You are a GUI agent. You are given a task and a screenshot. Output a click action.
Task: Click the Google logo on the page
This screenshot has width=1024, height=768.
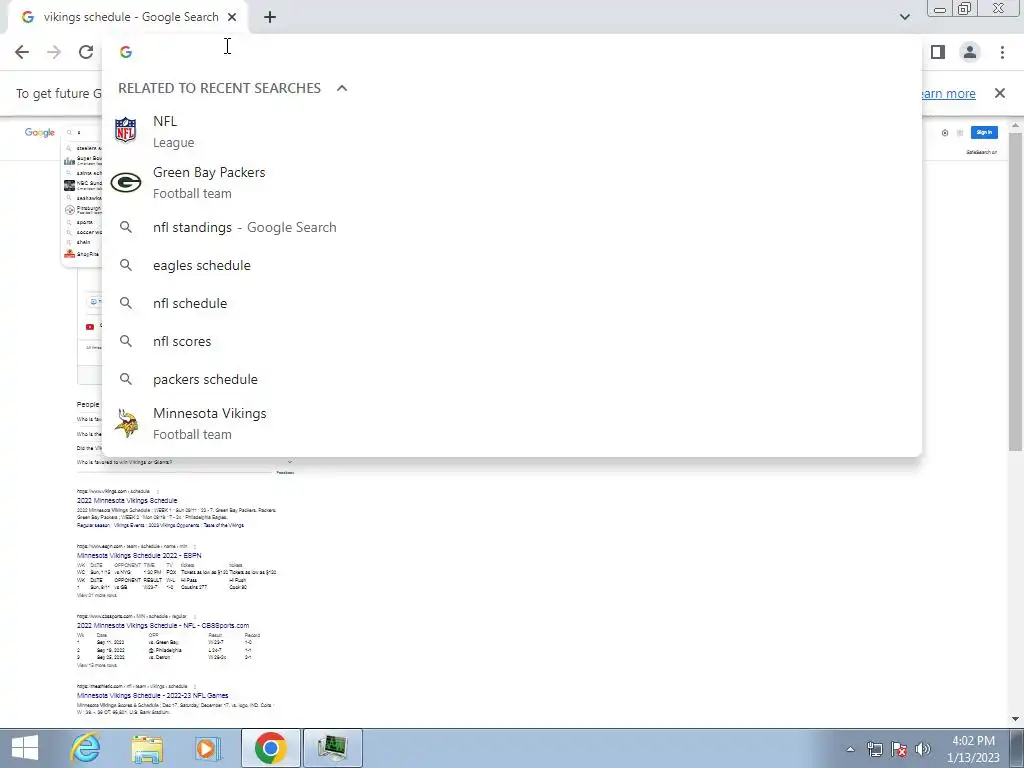click(40, 133)
